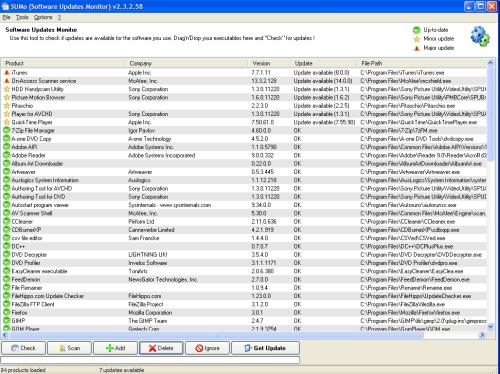Click the green icon beside Album Art Downloader
500x374 pixels.
[7, 164]
